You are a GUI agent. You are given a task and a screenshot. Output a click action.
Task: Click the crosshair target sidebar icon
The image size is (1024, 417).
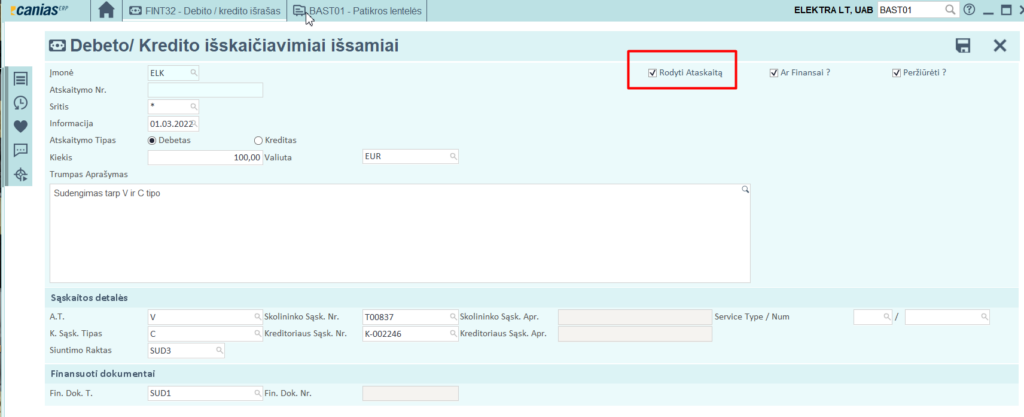20,175
